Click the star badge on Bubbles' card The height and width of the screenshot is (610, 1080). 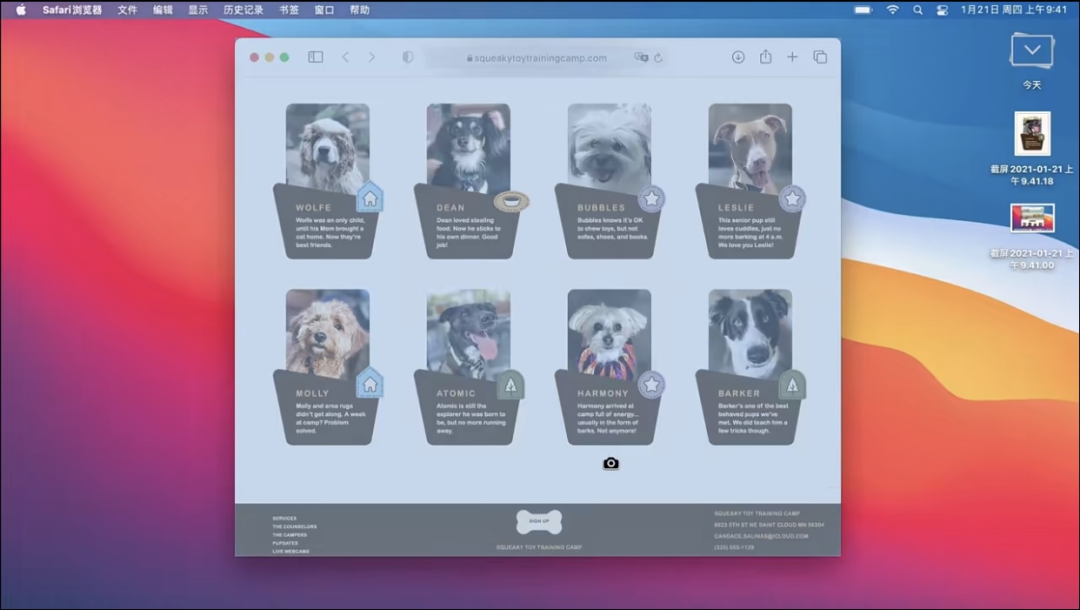(x=651, y=199)
